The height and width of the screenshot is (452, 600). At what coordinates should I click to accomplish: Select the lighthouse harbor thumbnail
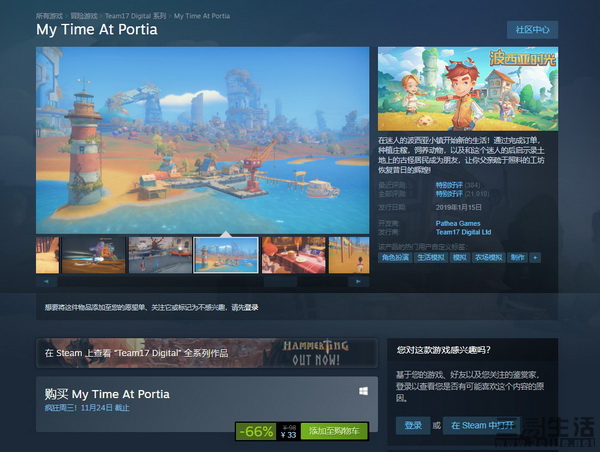[x=226, y=255]
